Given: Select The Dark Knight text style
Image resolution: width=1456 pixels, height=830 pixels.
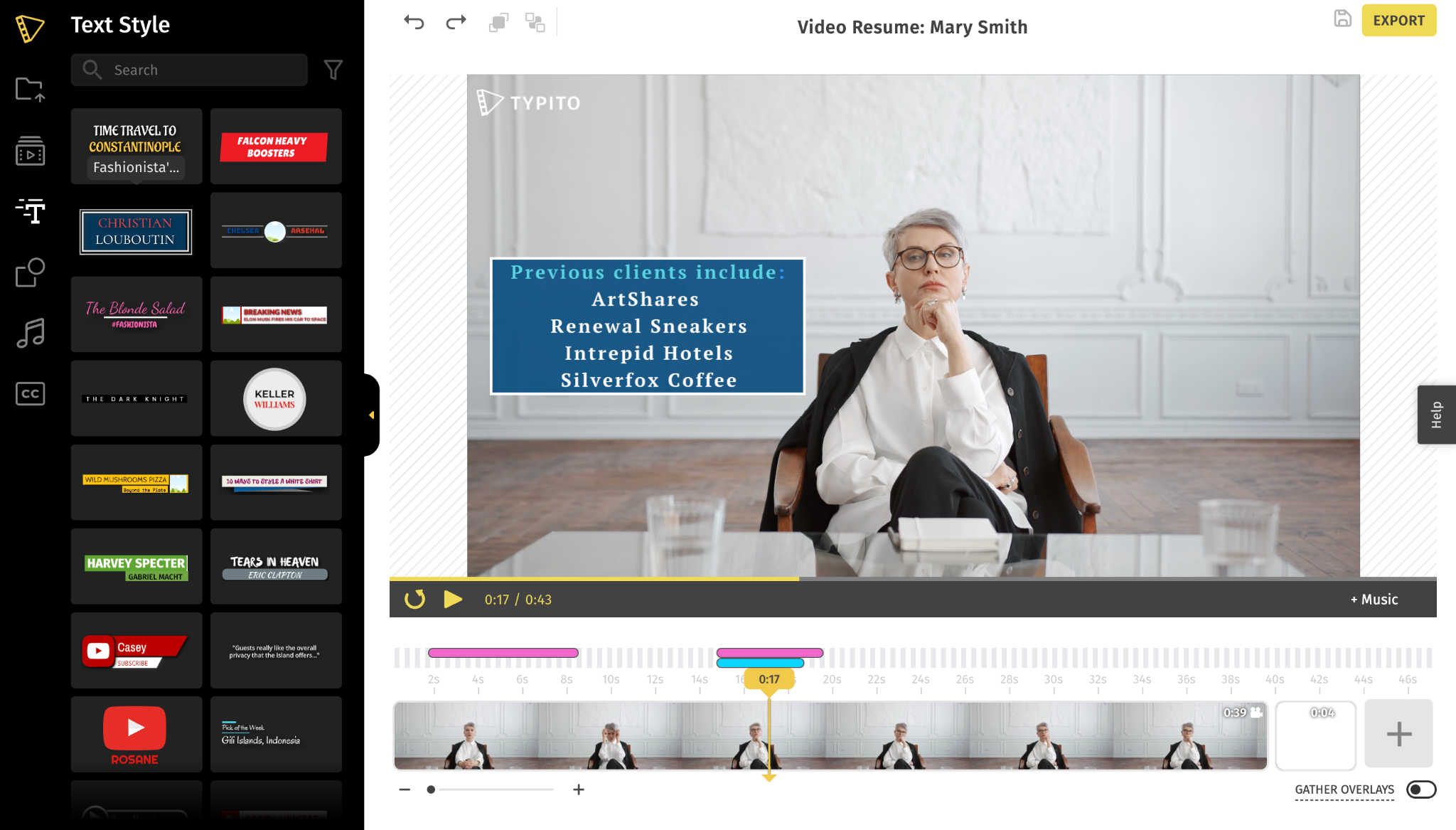Looking at the screenshot, I should 136,398.
